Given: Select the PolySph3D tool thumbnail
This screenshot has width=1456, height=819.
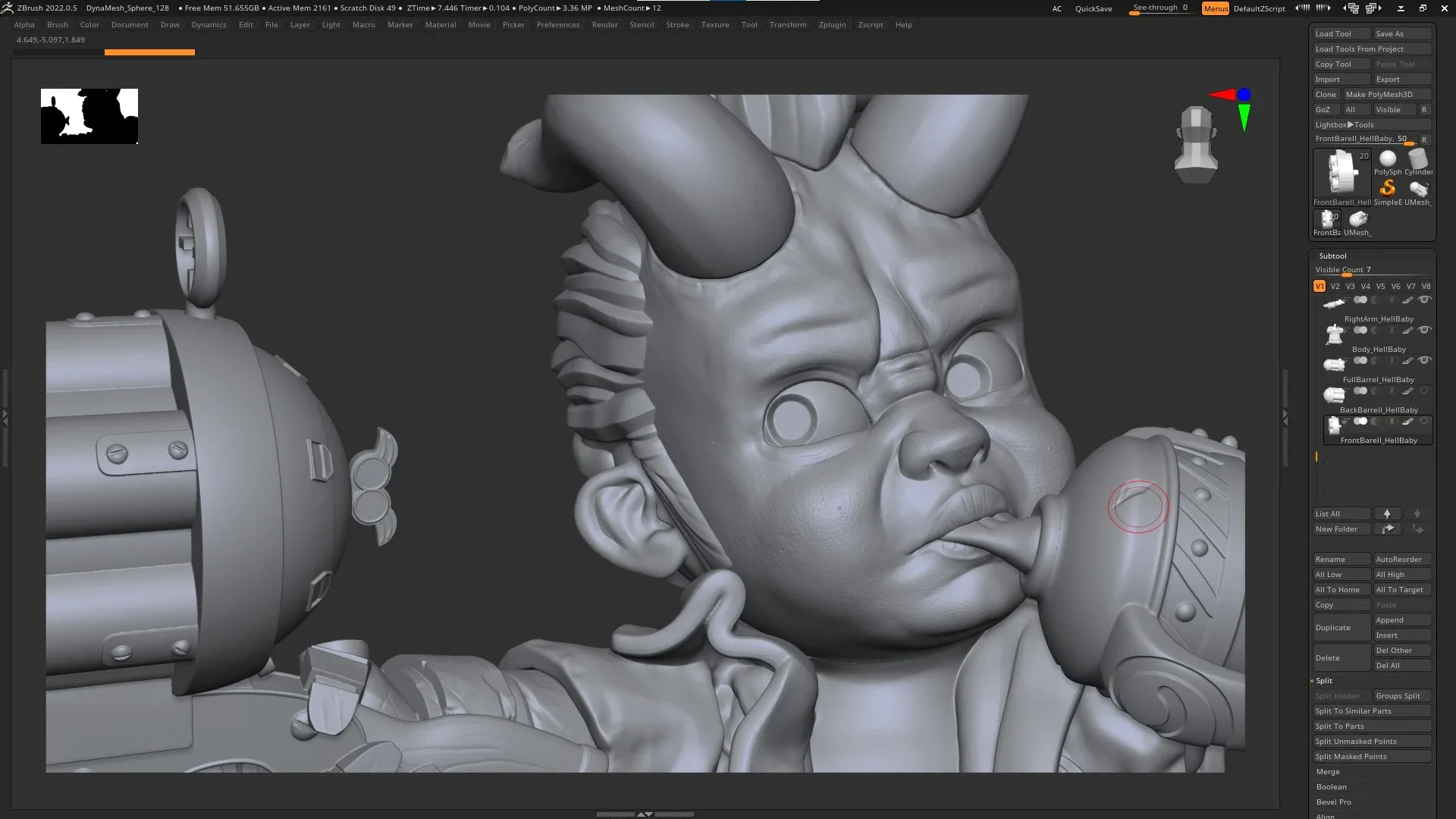Looking at the screenshot, I should (1388, 158).
